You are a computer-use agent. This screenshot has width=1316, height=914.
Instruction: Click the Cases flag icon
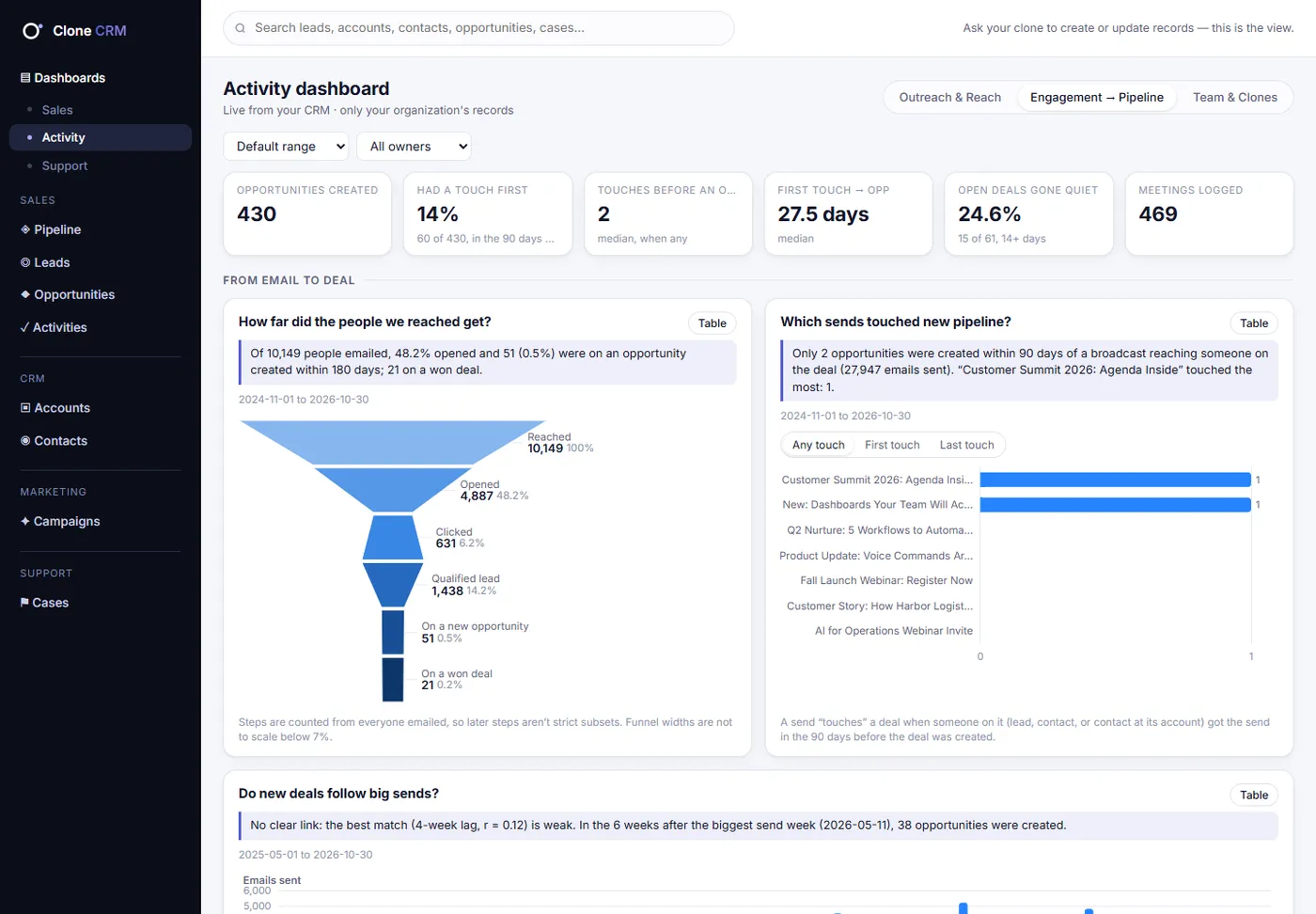(x=24, y=603)
